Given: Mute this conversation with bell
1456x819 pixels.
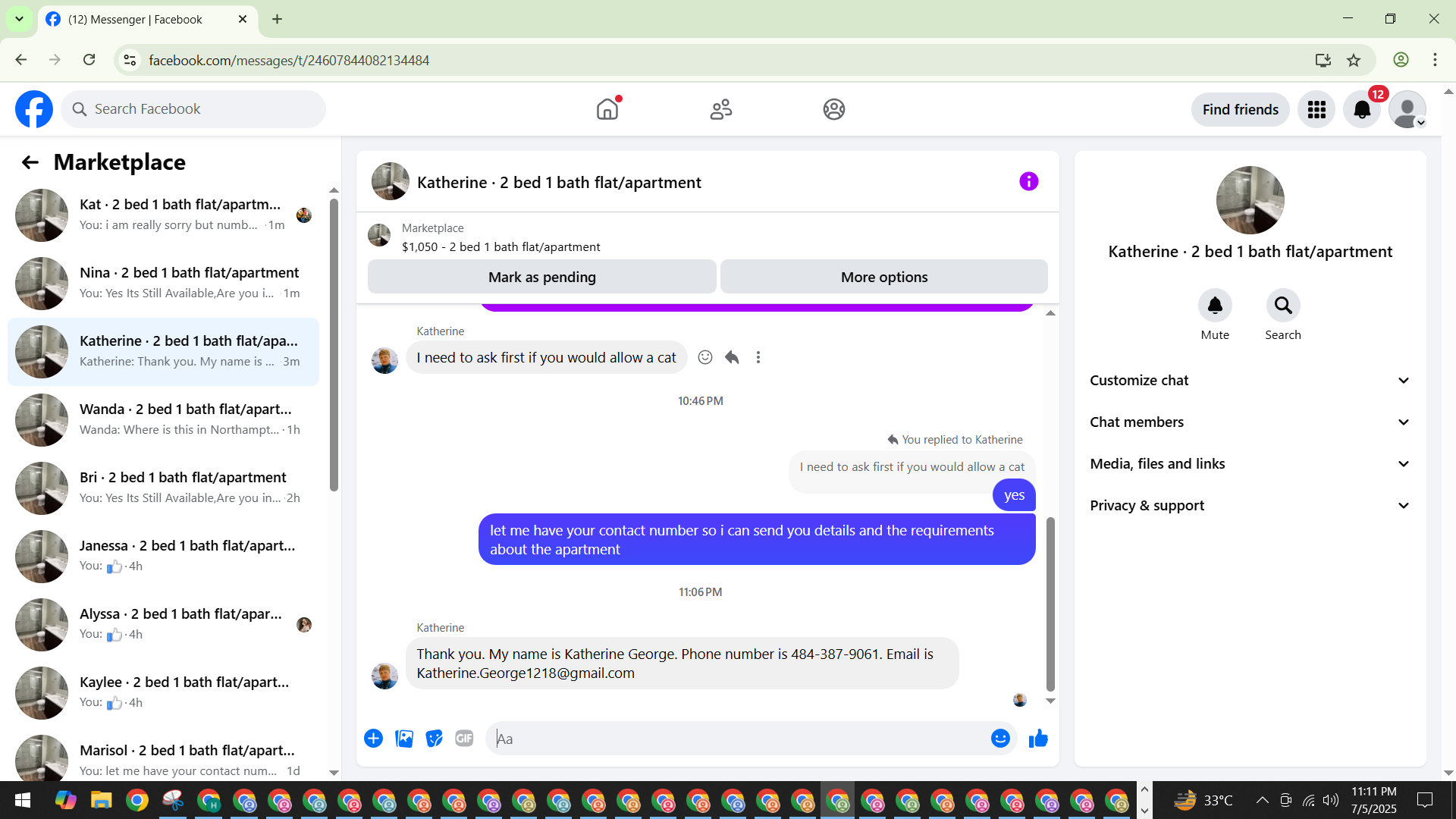Looking at the screenshot, I should 1214,306.
